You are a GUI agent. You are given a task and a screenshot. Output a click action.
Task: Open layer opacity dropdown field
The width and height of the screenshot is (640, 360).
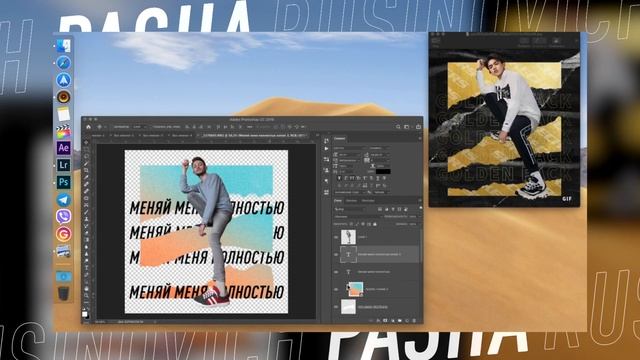[x=413, y=216]
